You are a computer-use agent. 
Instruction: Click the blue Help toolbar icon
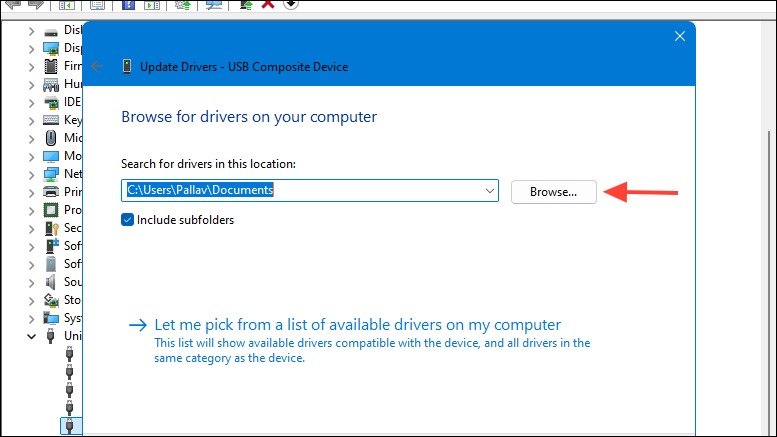tap(128, 4)
